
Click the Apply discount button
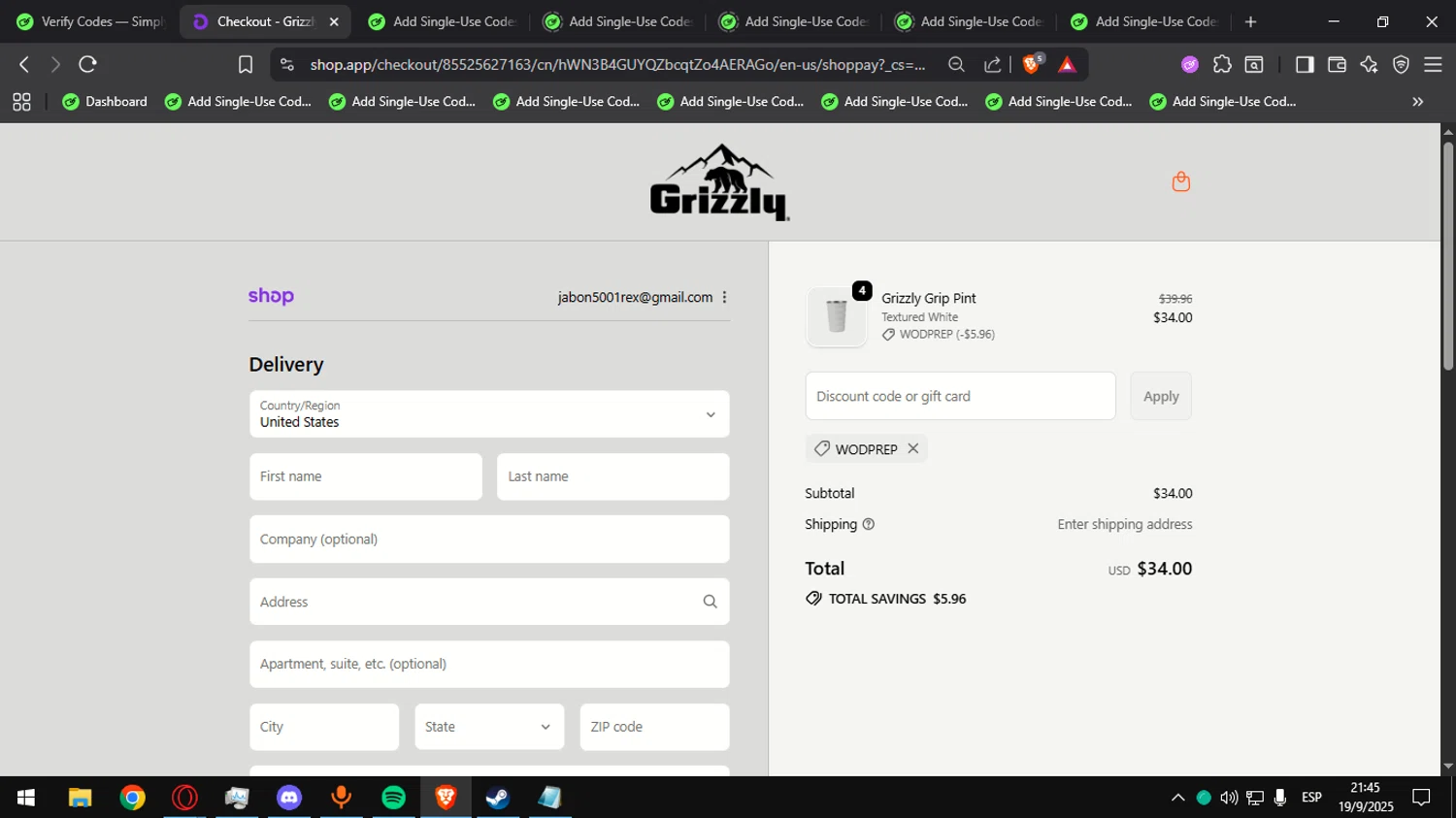tap(1161, 396)
